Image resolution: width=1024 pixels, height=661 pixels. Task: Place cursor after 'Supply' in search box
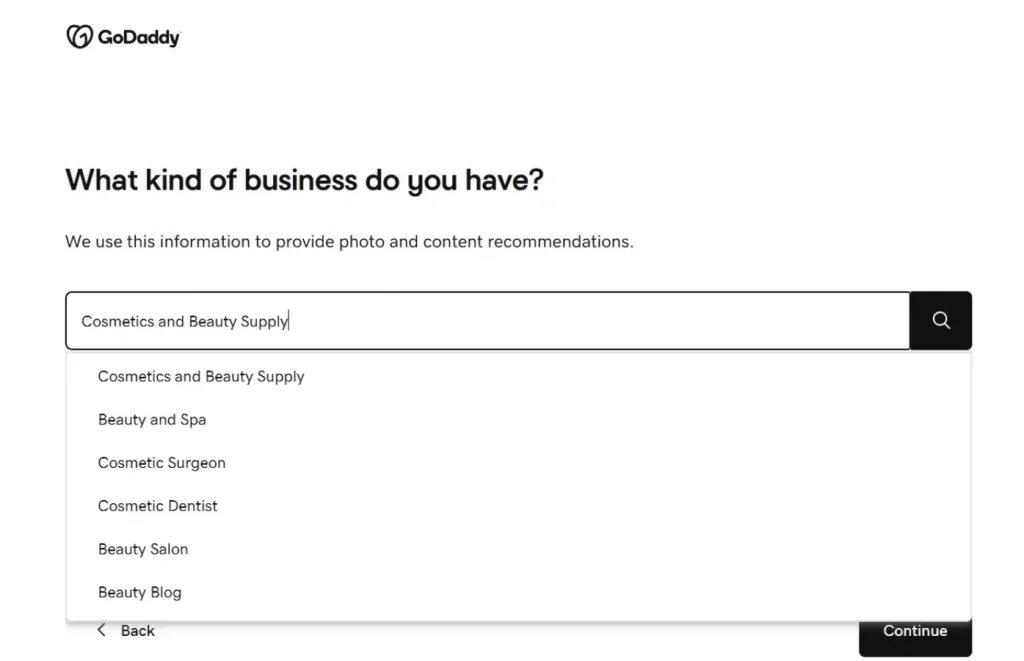pyautogui.click(x=290, y=320)
